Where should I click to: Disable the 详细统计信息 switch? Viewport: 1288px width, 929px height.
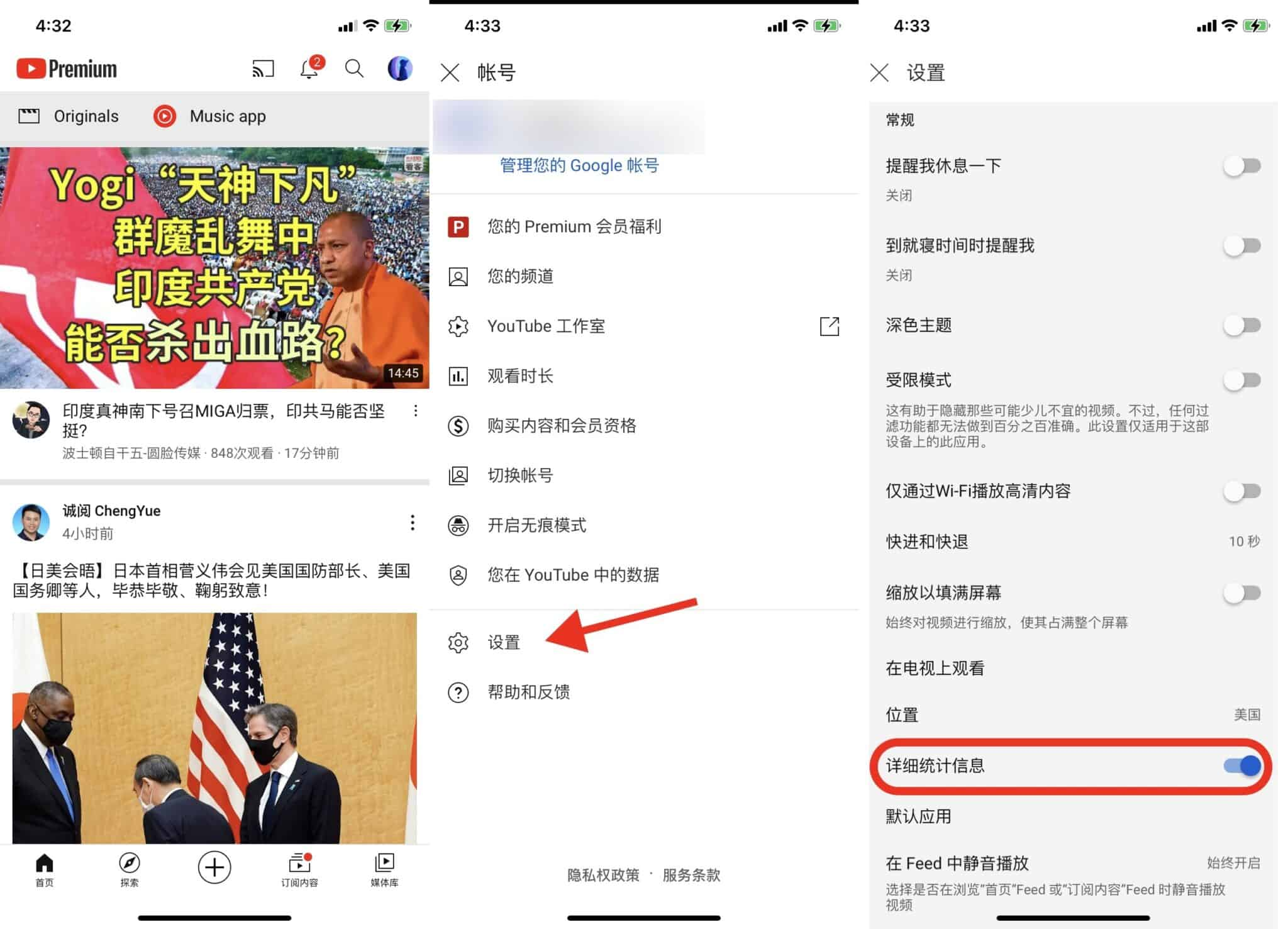coord(1242,765)
